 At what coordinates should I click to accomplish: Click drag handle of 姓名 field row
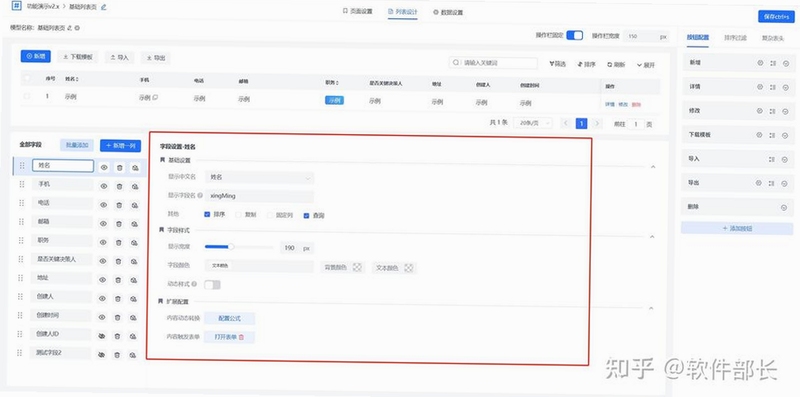click(22, 165)
